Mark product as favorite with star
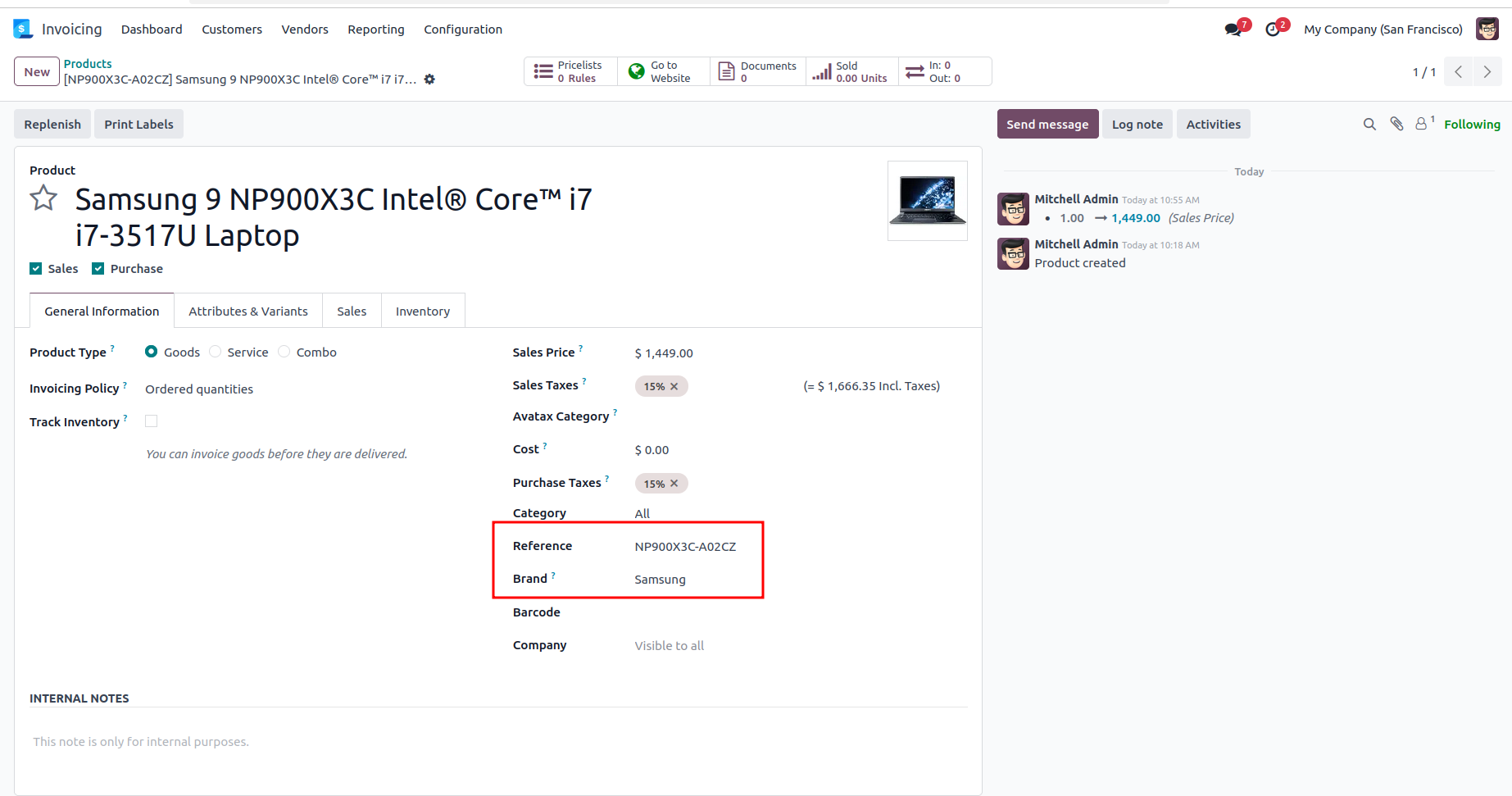The width and height of the screenshot is (1512, 796). (43, 198)
